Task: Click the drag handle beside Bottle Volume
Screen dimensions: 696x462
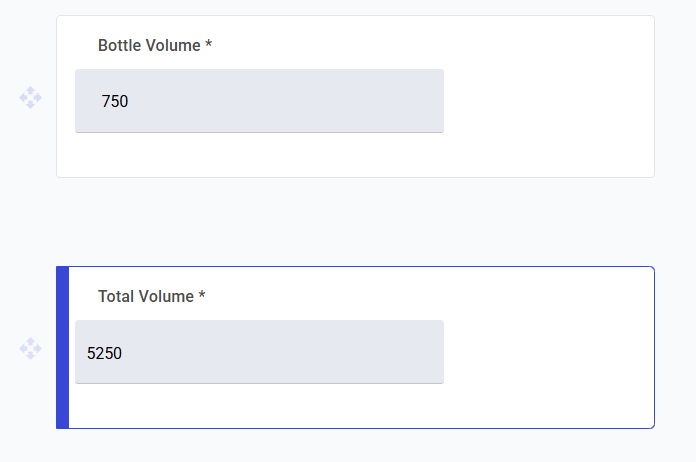Action: pyautogui.click(x=30, y=98)
